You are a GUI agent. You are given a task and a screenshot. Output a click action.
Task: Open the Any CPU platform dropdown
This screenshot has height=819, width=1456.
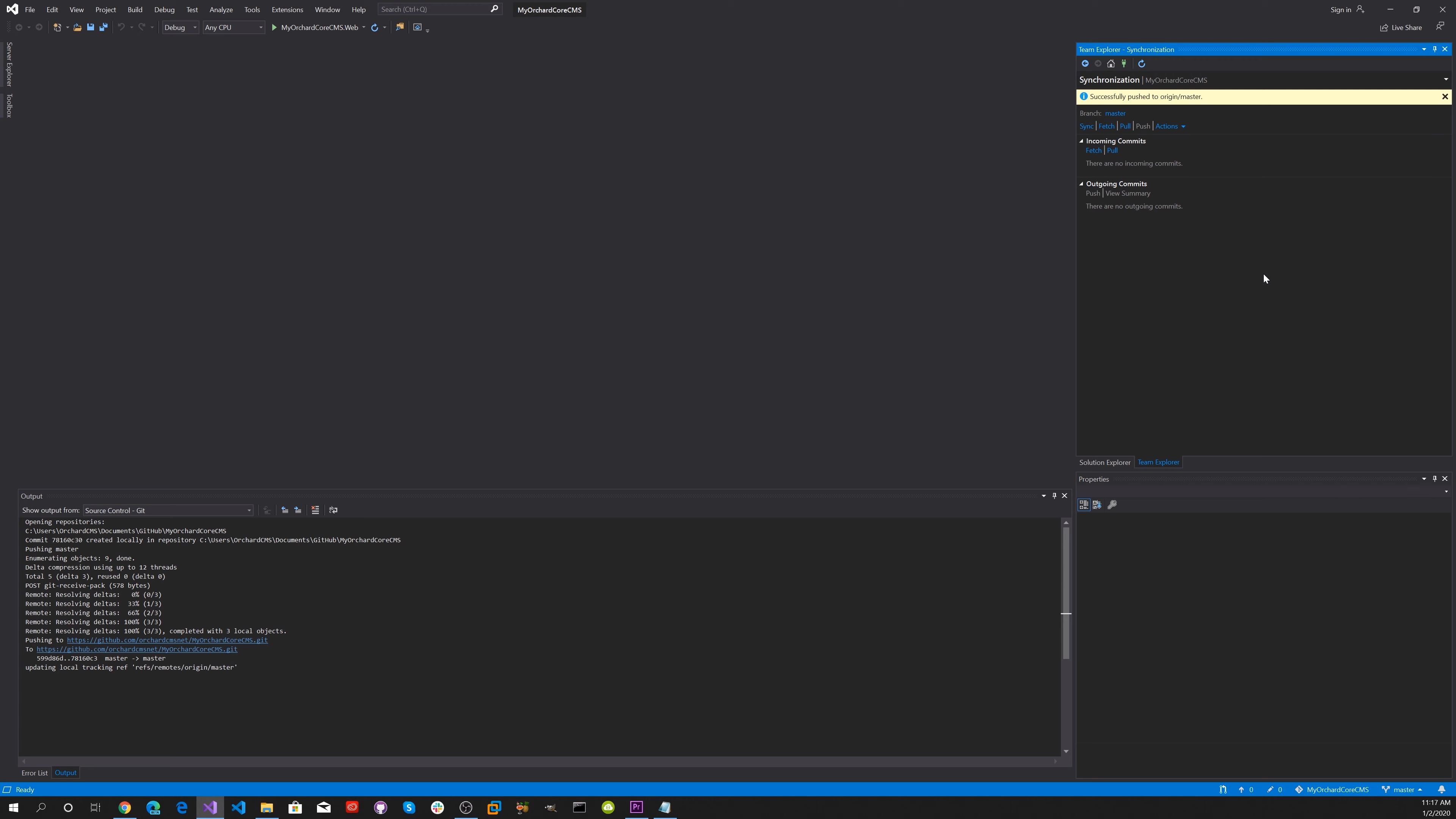(x=234, y=27)
